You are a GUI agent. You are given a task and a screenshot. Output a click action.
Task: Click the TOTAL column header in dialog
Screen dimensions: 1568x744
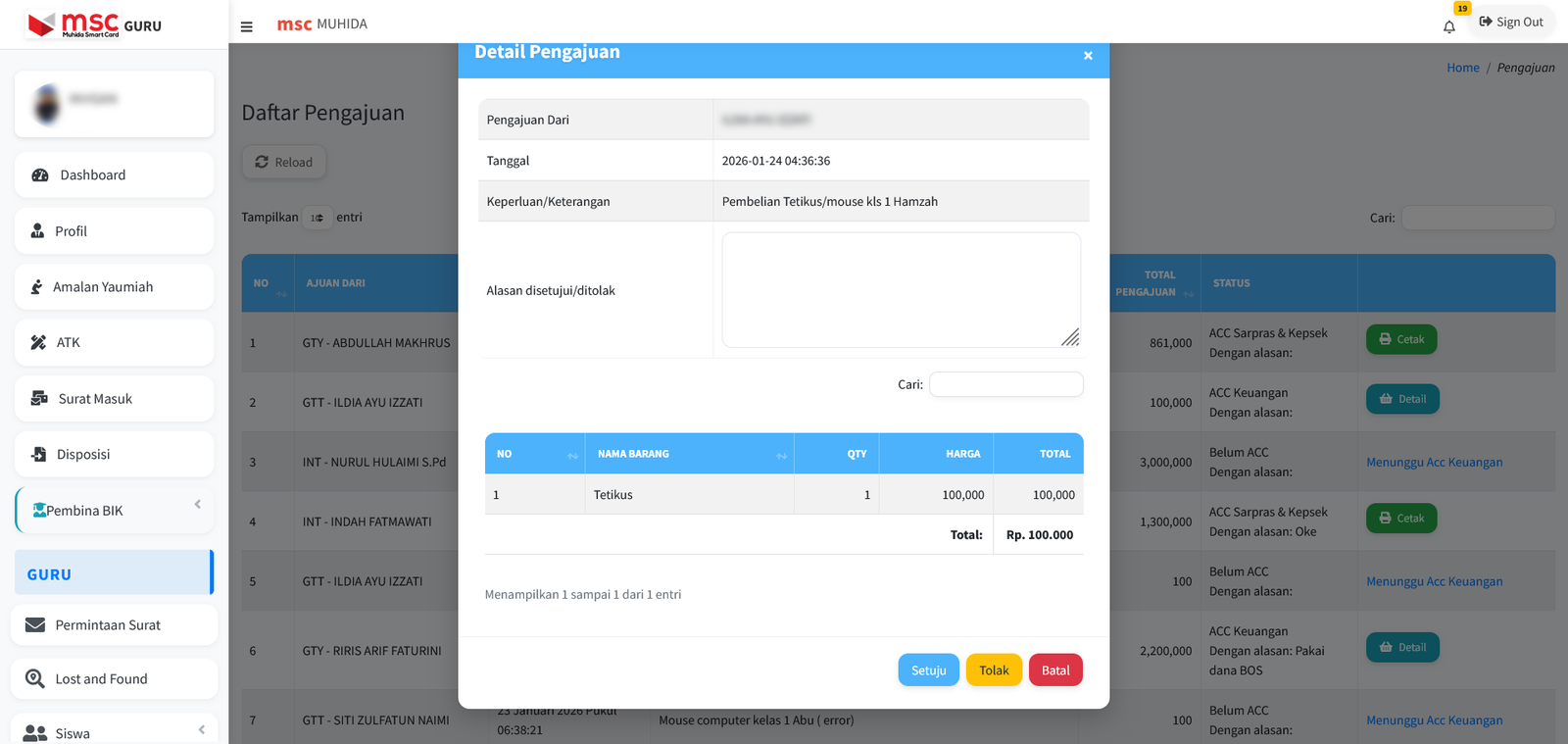click(x=1039, y=454)
